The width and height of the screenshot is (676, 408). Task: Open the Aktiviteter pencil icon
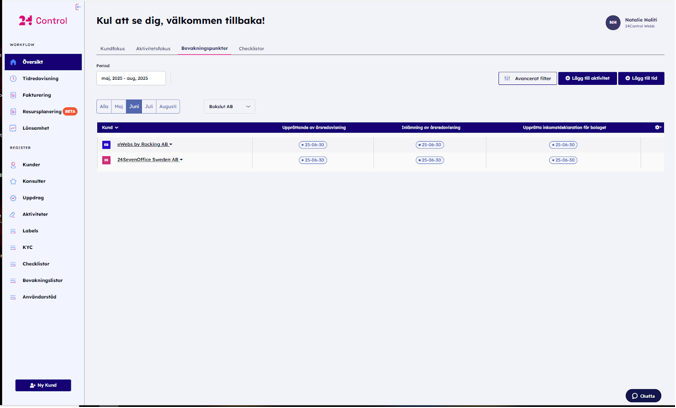13,214
